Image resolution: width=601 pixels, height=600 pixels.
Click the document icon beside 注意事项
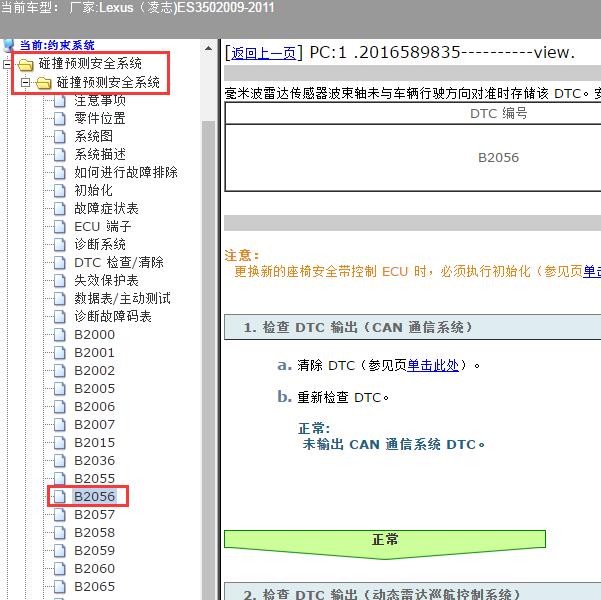[59, 100]
